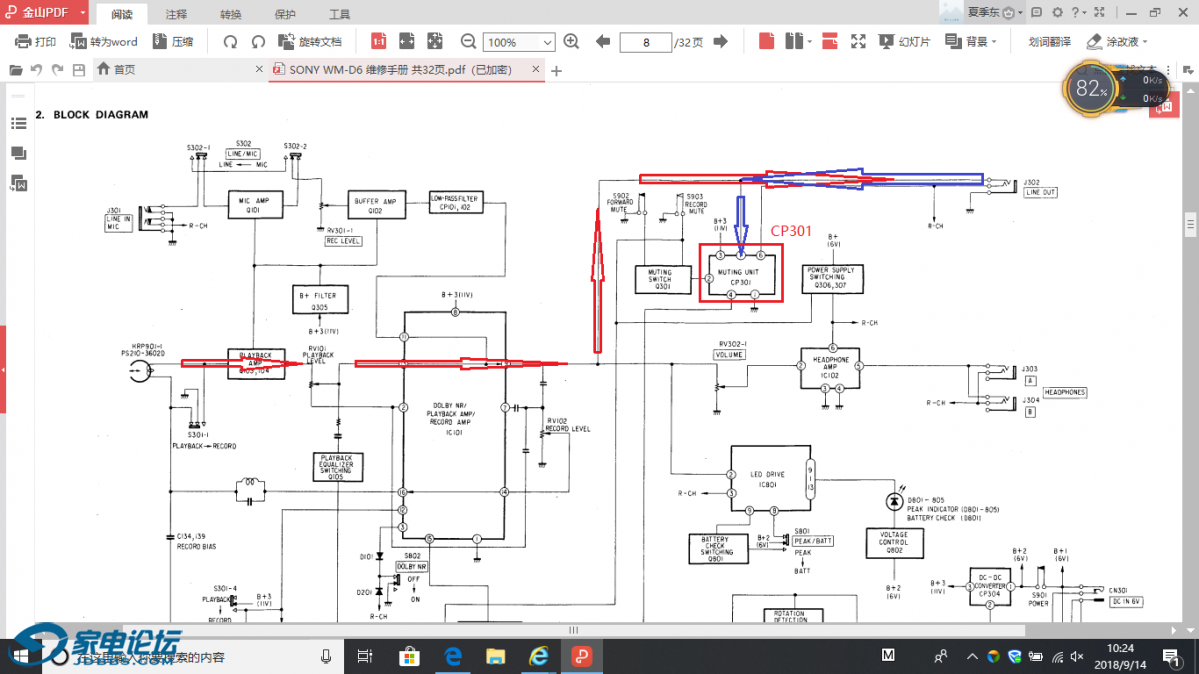This screenshot has height=674, width=1199.
Task: Click the Compress (压缩) tool
Action: [x=172, y=42]
